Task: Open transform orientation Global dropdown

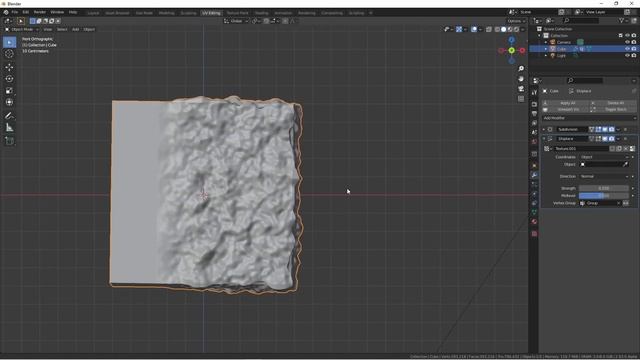Action: pos(236,21)
